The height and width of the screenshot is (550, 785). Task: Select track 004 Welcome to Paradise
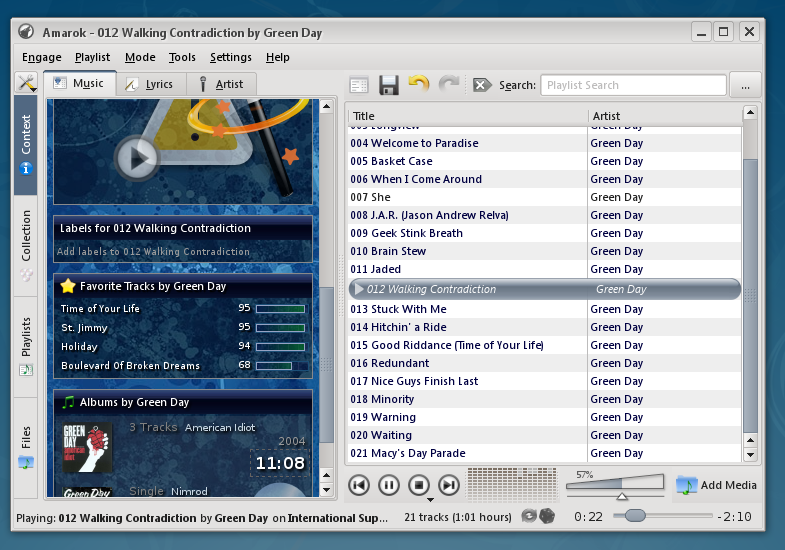[x=545, y=143]
